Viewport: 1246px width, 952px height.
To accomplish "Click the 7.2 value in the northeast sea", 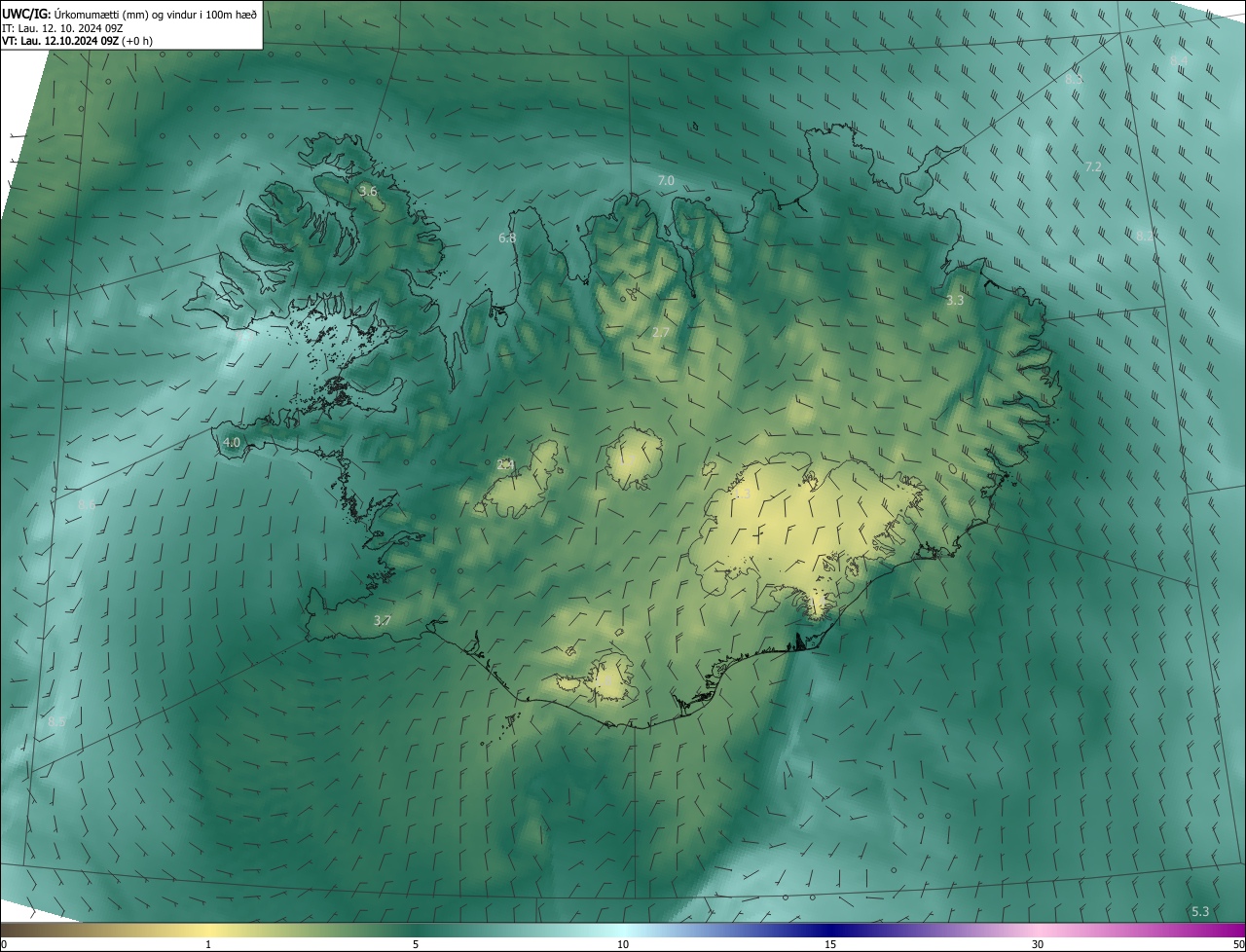I will tap(1093, 166).
